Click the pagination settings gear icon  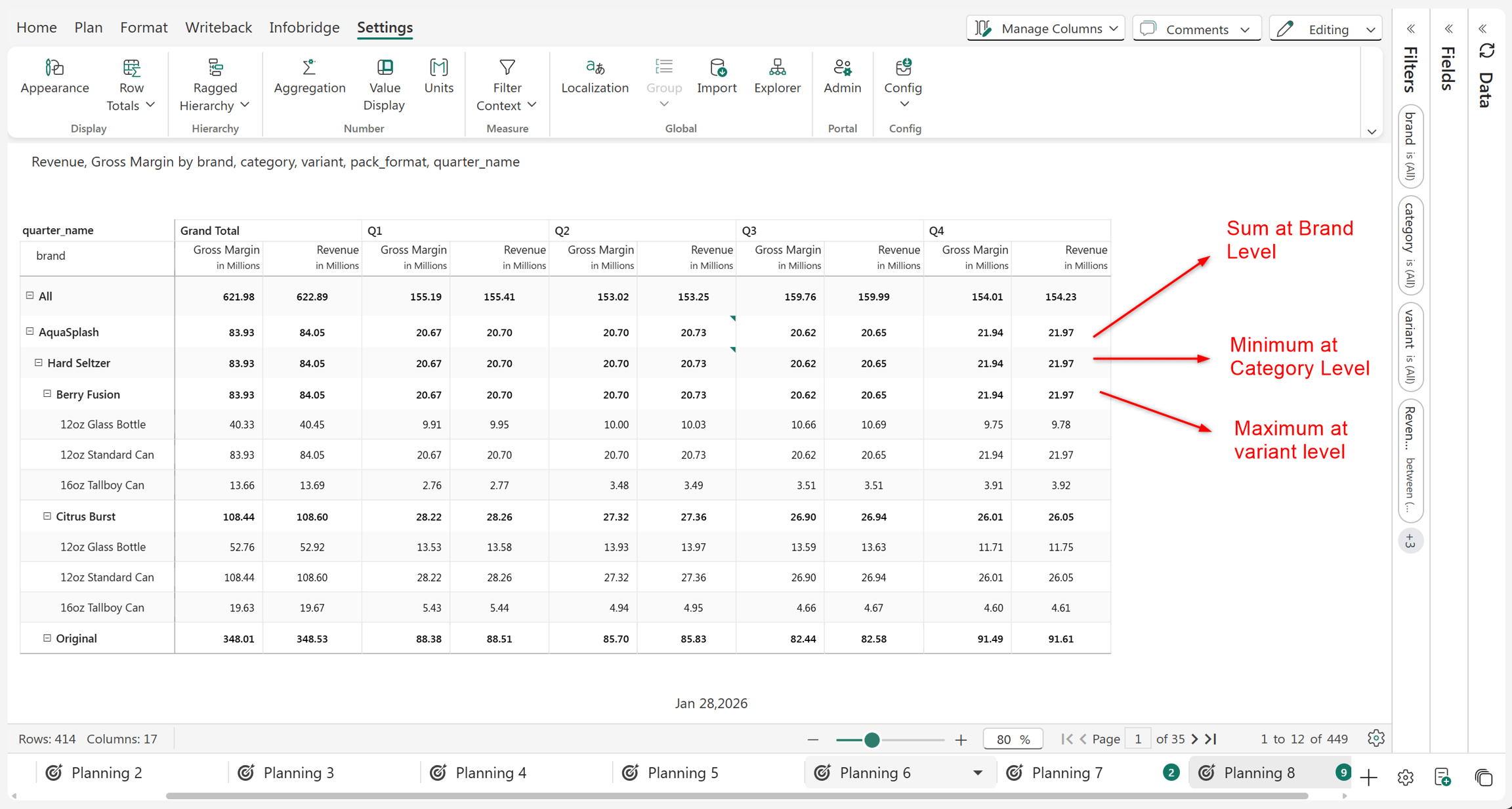click(x=1376, y=738)
